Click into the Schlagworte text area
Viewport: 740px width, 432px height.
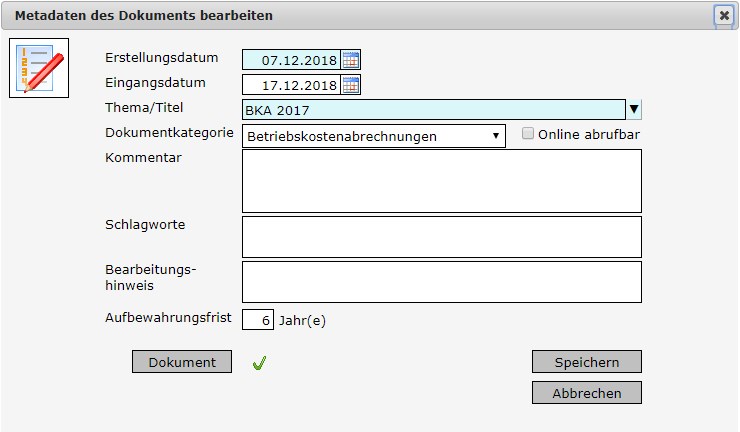point(442,237)
